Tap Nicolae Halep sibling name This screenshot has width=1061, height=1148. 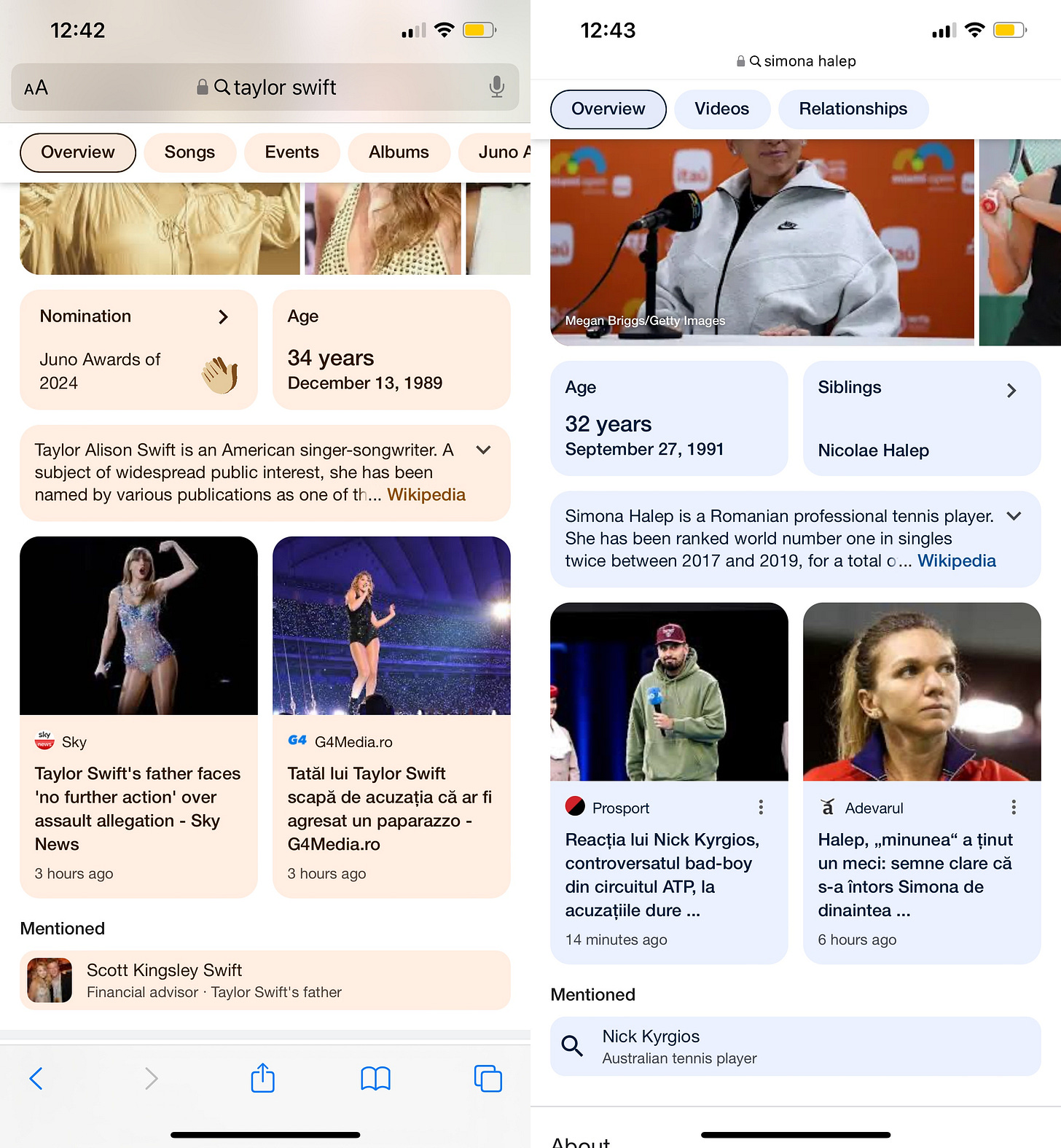point(873,450)
